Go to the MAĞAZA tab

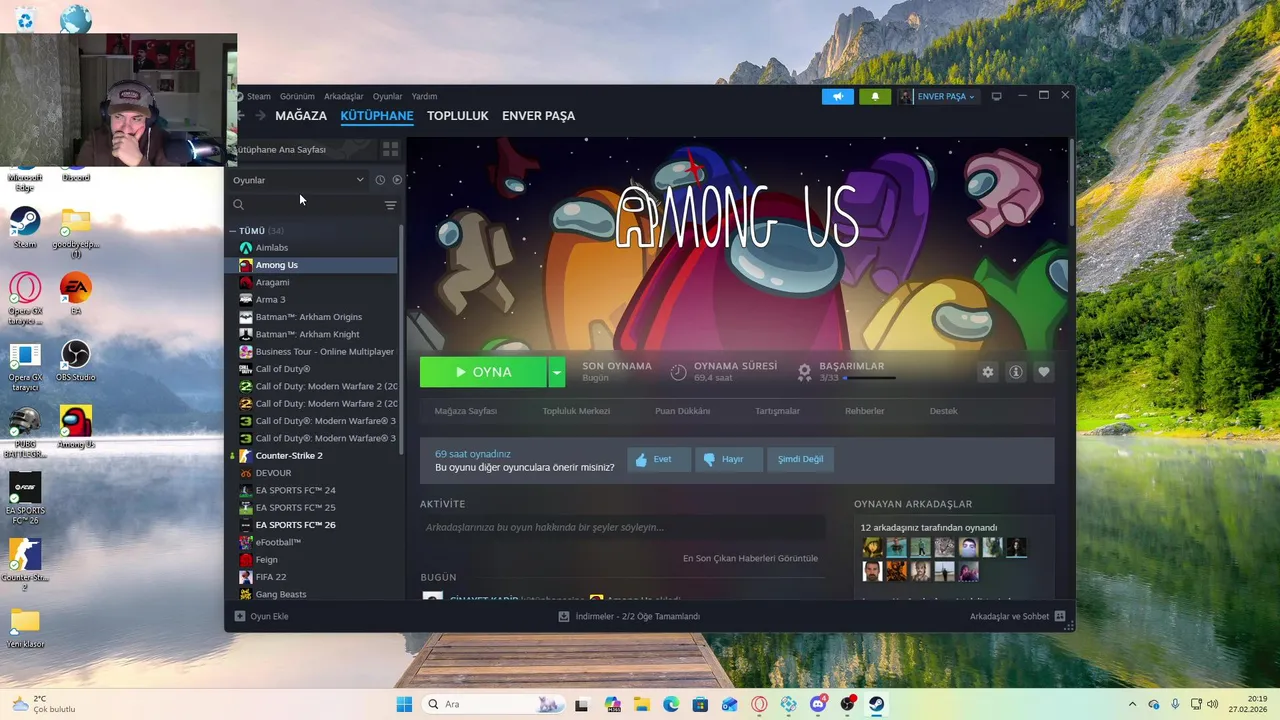[301, 116]
